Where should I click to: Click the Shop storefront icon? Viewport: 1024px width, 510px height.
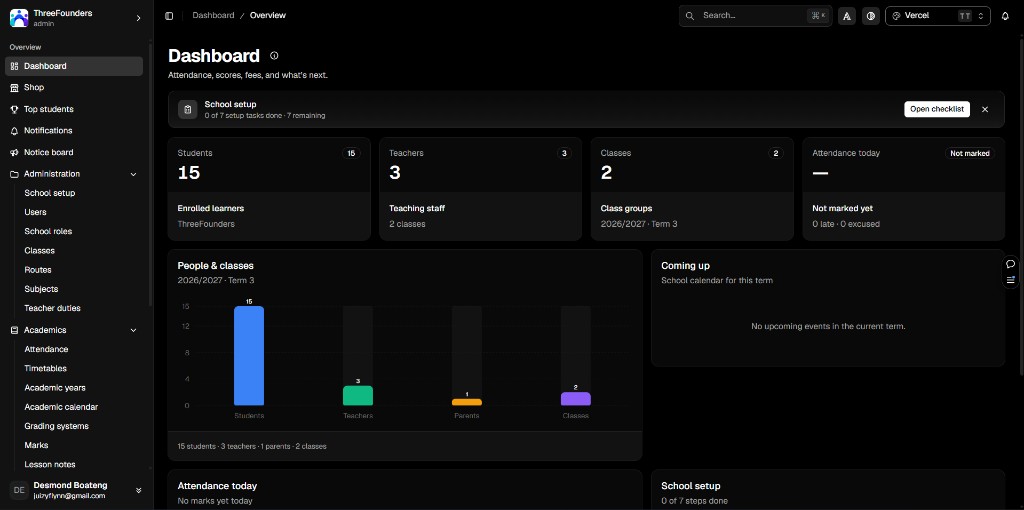tap(14, 88)
